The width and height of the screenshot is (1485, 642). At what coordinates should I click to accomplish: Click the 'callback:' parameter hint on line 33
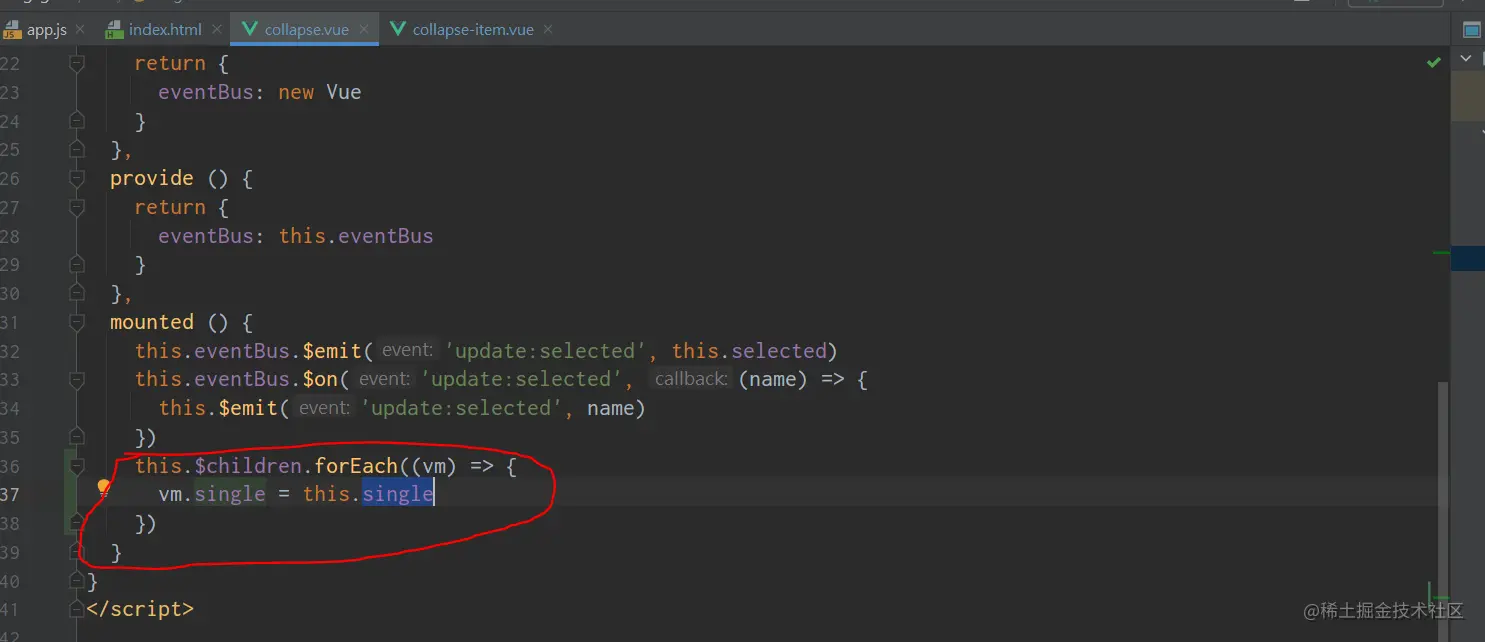coord(690,379)
